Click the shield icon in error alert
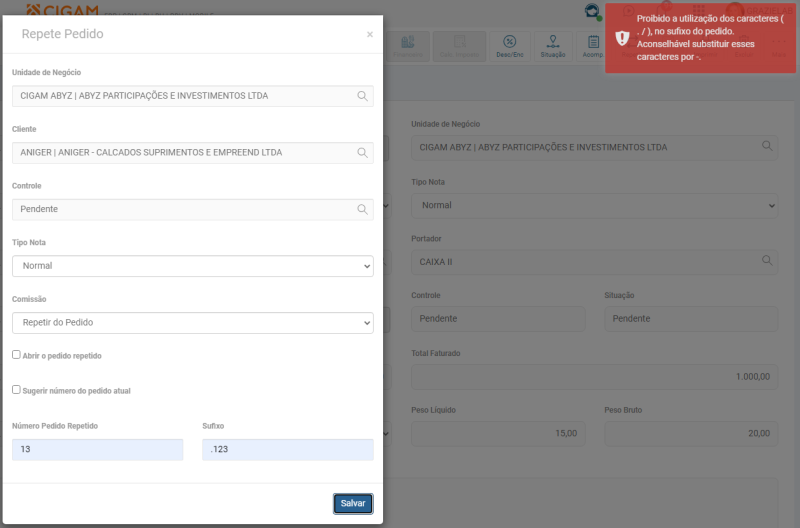 (622, 38)
